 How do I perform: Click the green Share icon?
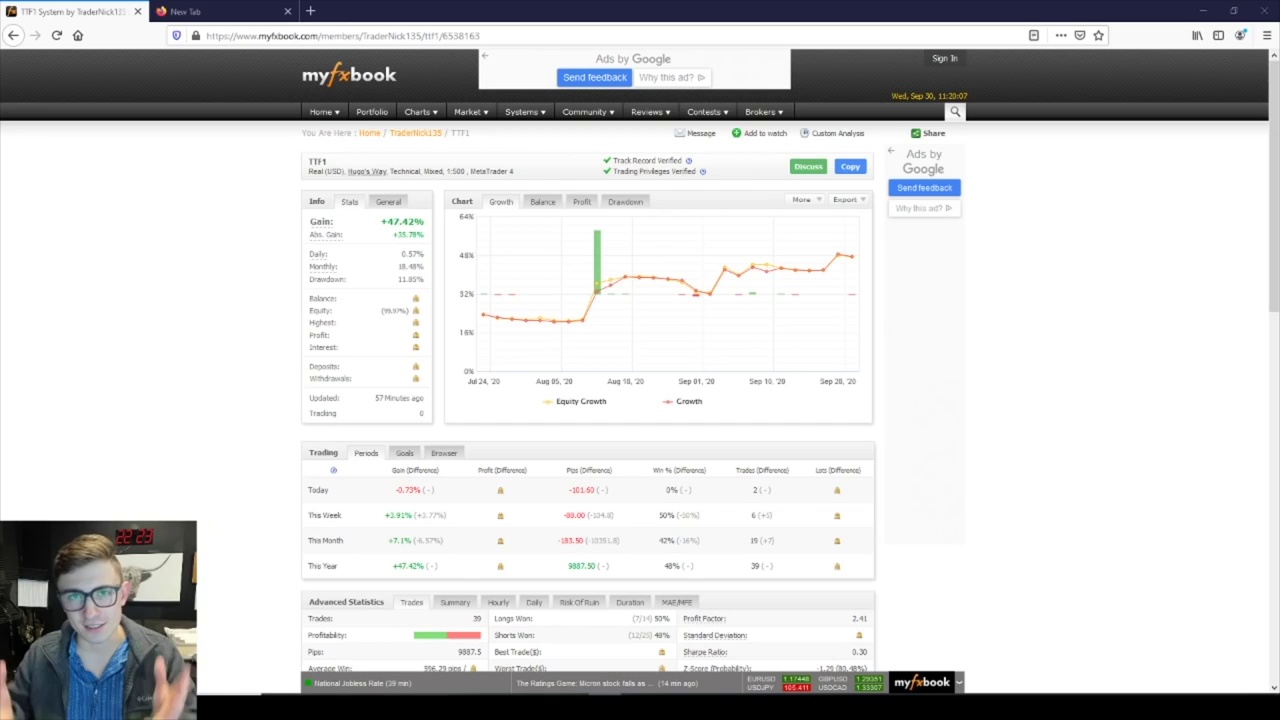[x=915, y=133]
